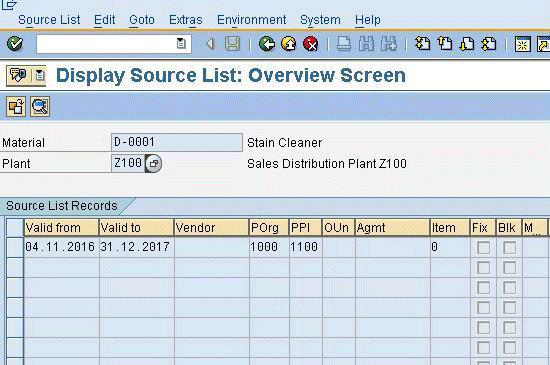This screenshot has width=550, height=365.
Task: Click the SAP menu icon above Source List
Action: click(x=9, y=4)
